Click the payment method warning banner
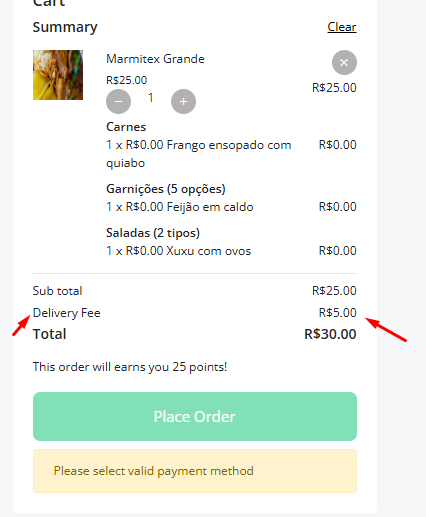The height and width of the screenshot is (517, 426). point(195,471)
